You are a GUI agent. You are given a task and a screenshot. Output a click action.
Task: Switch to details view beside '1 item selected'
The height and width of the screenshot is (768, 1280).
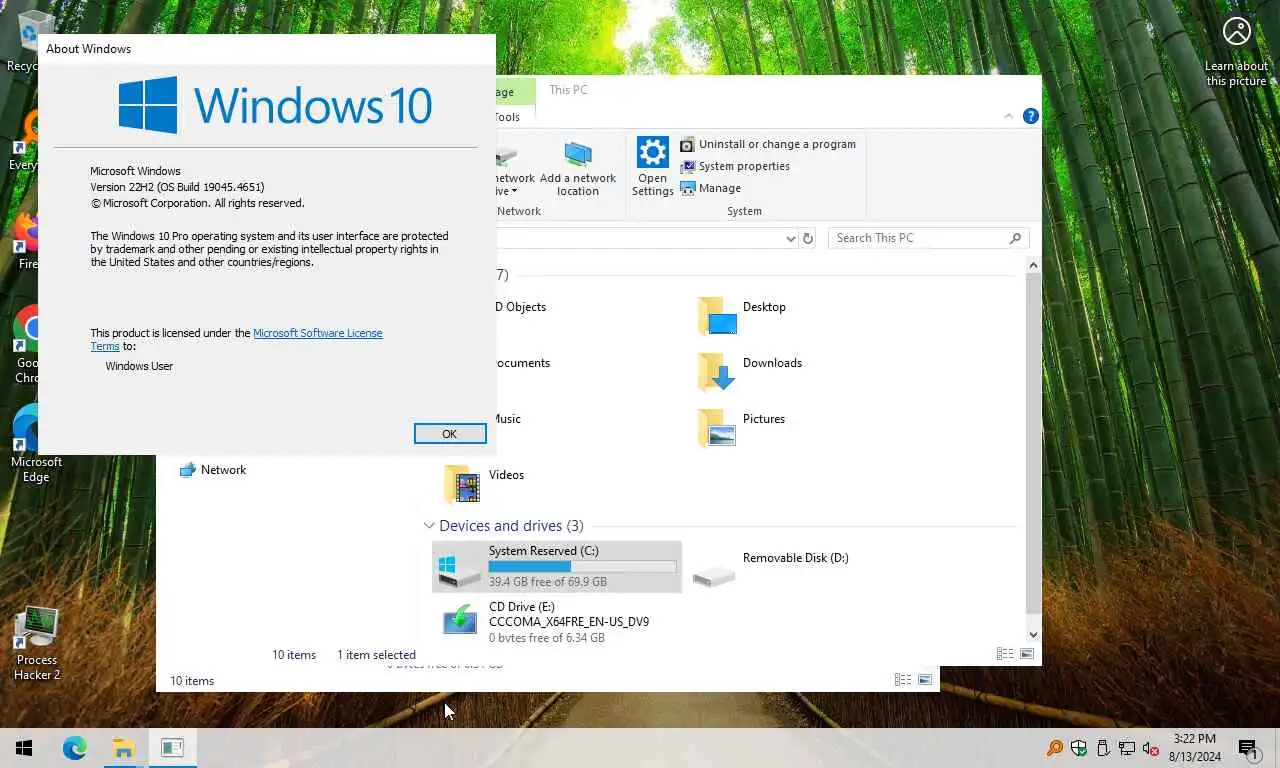[1005, 654]
